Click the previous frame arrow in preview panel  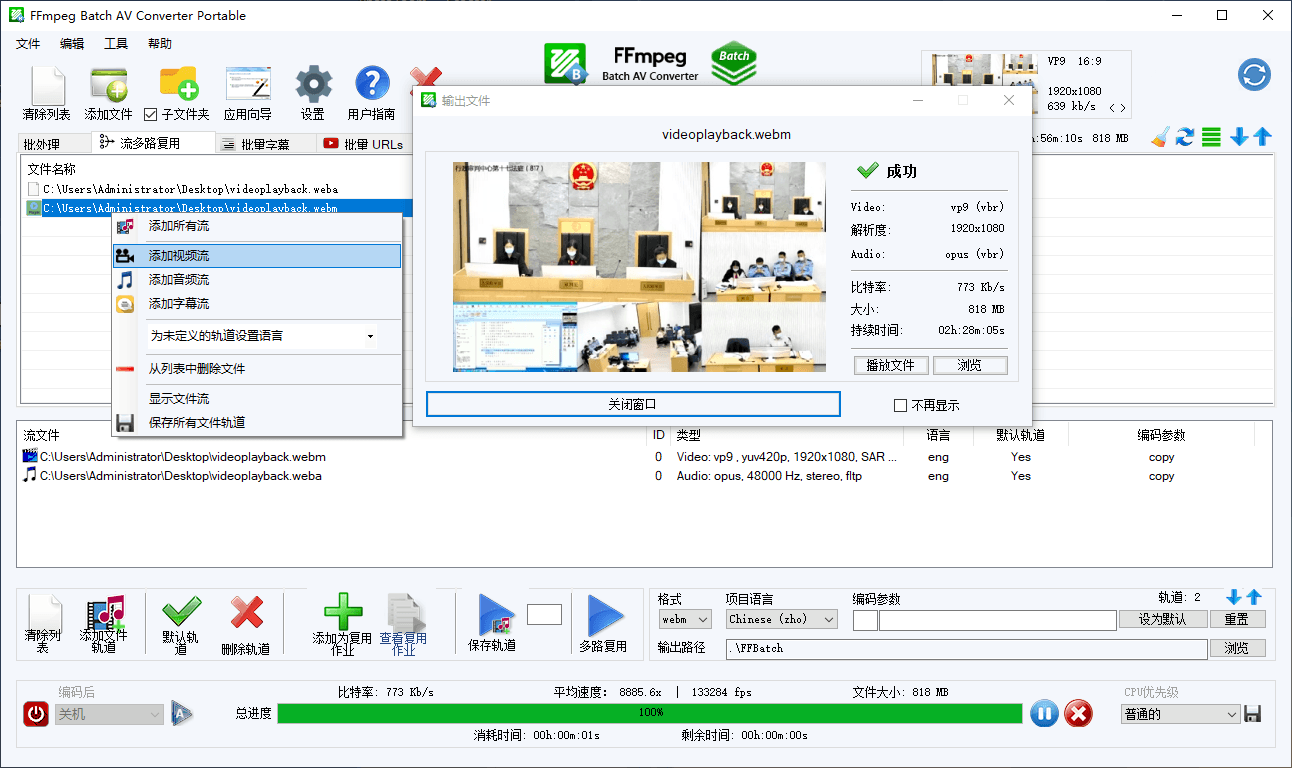point(1111,107)
